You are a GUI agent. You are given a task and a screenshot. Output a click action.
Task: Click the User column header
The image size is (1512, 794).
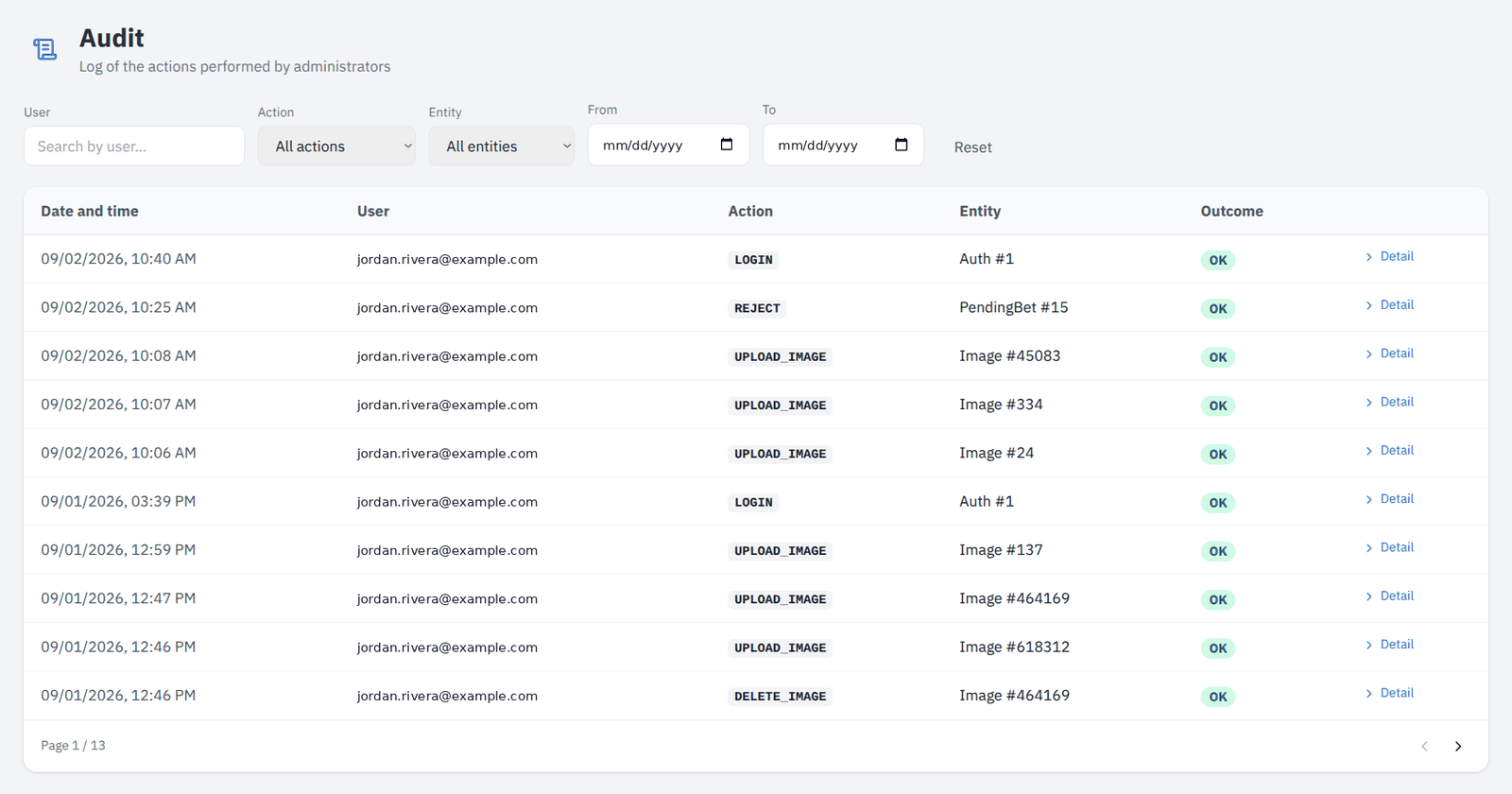[373, 211]
